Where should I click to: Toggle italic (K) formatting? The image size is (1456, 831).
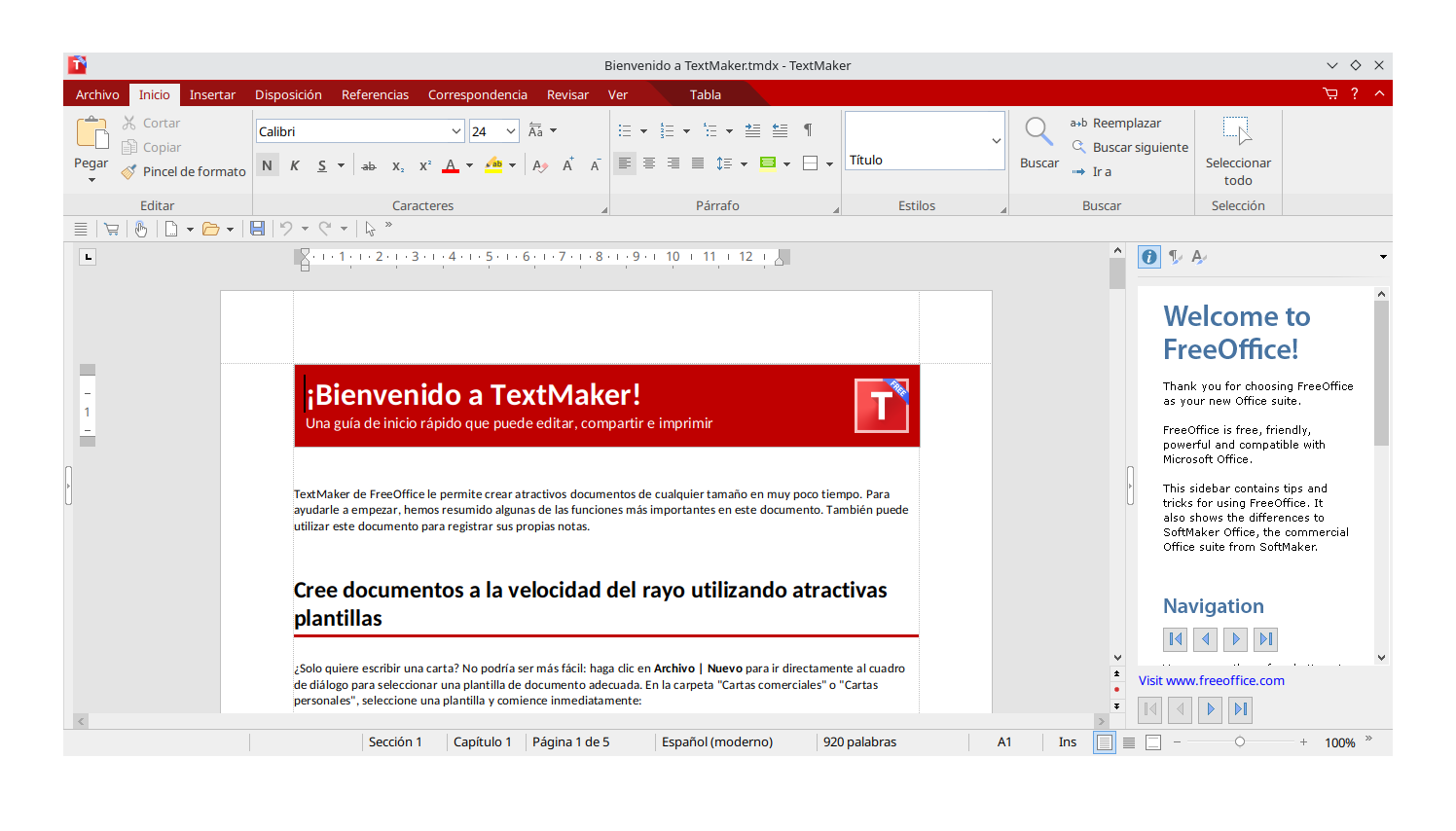[x=294, y=165]
